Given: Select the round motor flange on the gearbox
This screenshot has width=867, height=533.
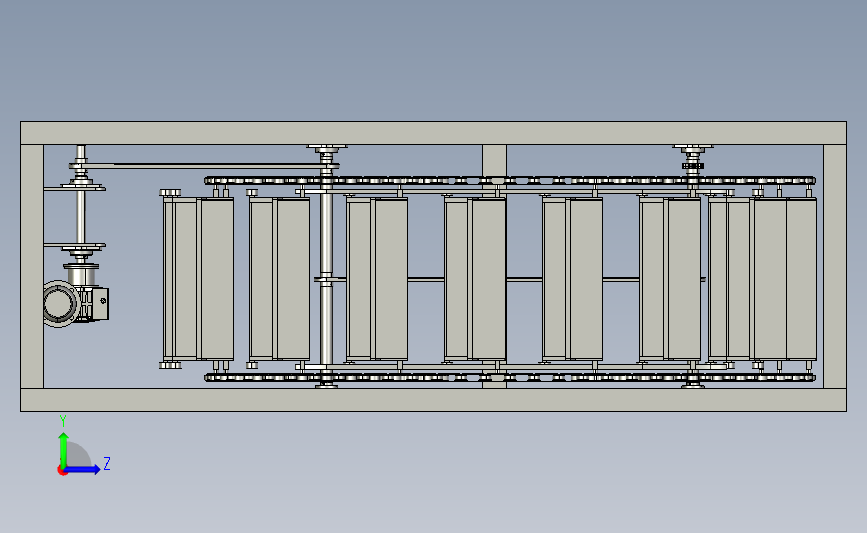Looking at the screenshot, I should (x=60, y=304).
